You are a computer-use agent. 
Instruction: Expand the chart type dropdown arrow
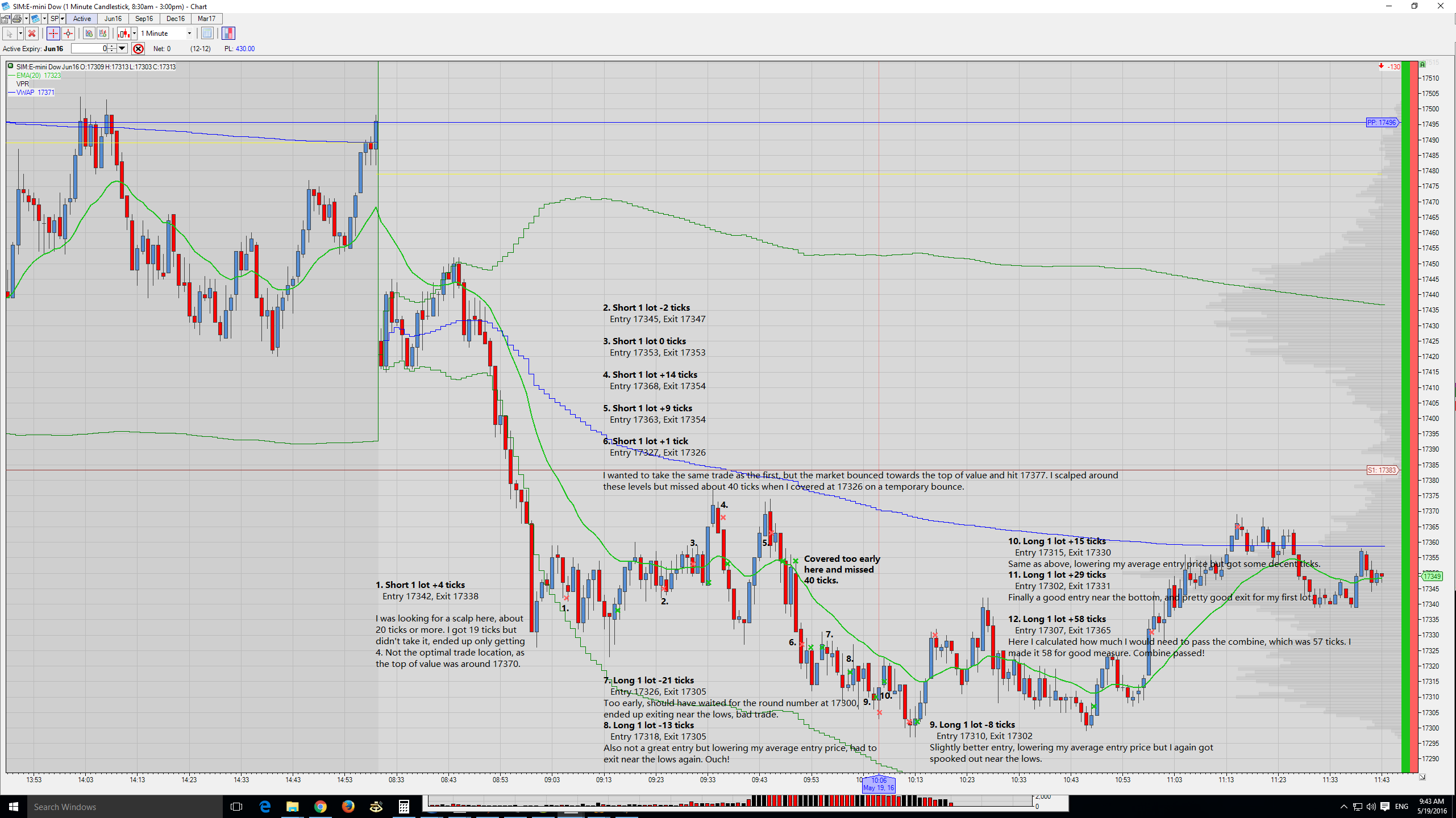tap(134, 34)
